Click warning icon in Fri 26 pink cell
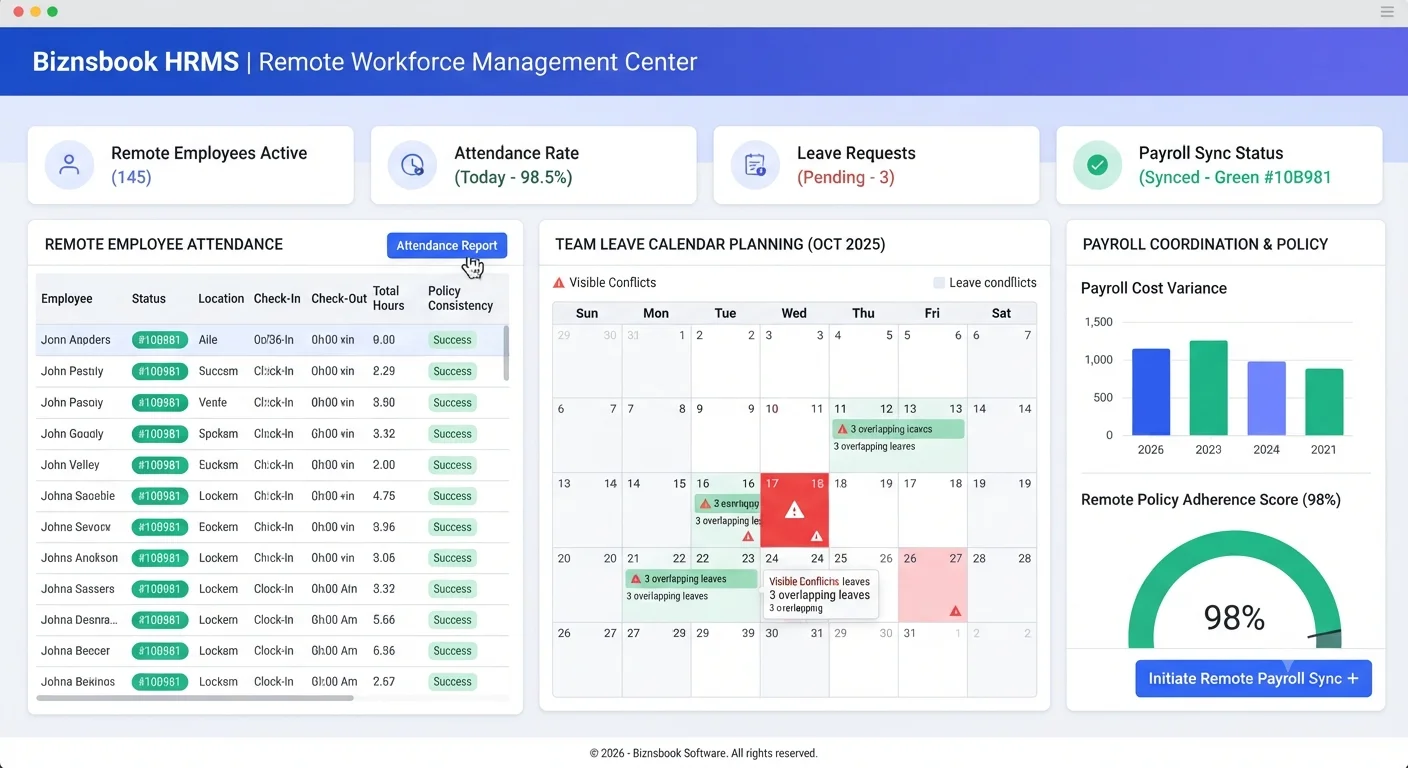Image resolution: width=1408 pixels, height=768 pixels. click(955, 610)
